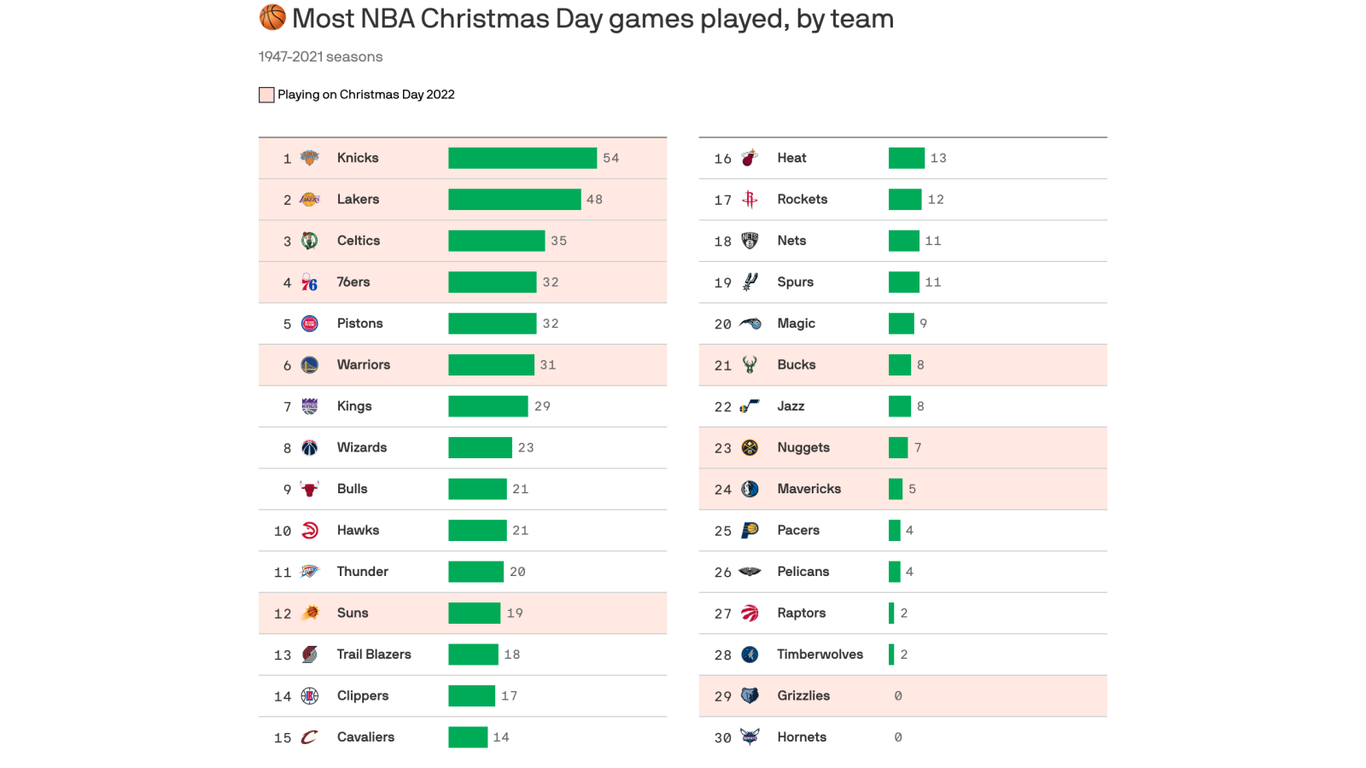
Task: Click the Hornets team logo
Action: point(750,737)
